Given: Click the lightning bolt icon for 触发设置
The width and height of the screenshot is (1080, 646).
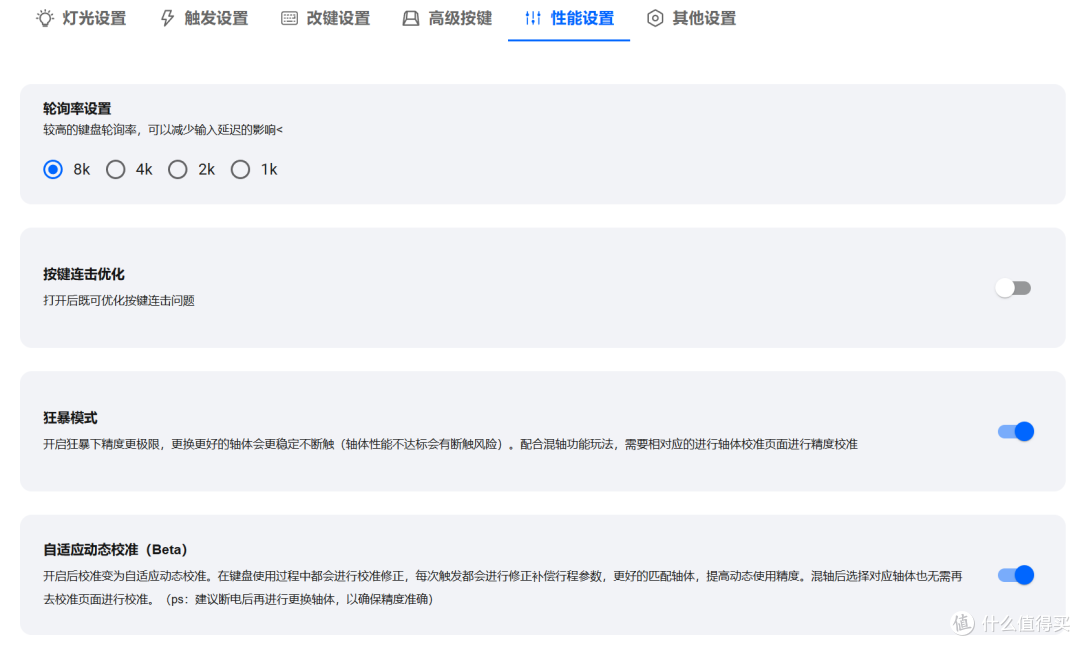Looking at the screenshot, I should pyautogui.click(x=167, y=19).
